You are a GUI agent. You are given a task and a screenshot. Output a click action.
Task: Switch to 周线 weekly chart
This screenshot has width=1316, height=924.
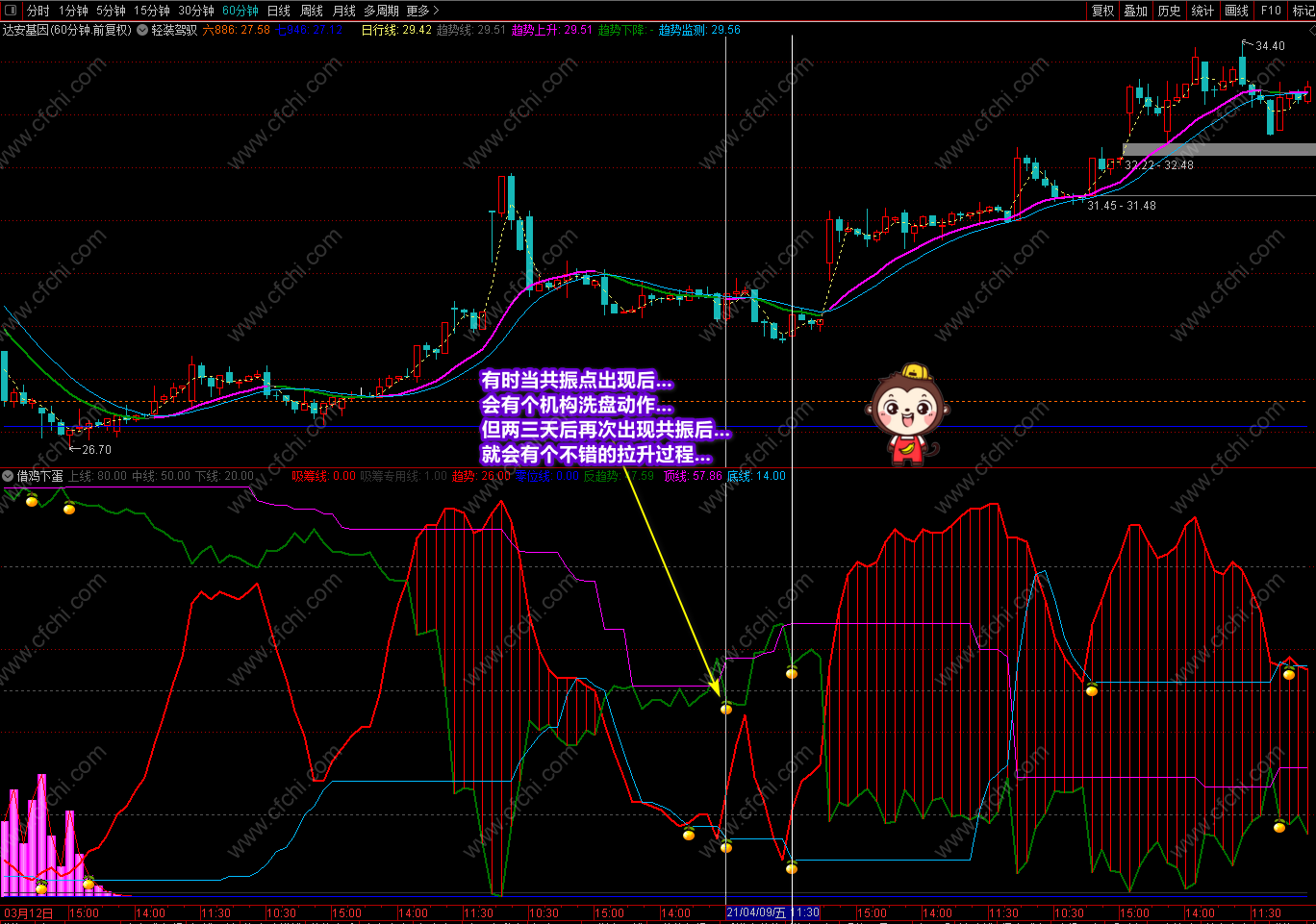coord(312,11)
